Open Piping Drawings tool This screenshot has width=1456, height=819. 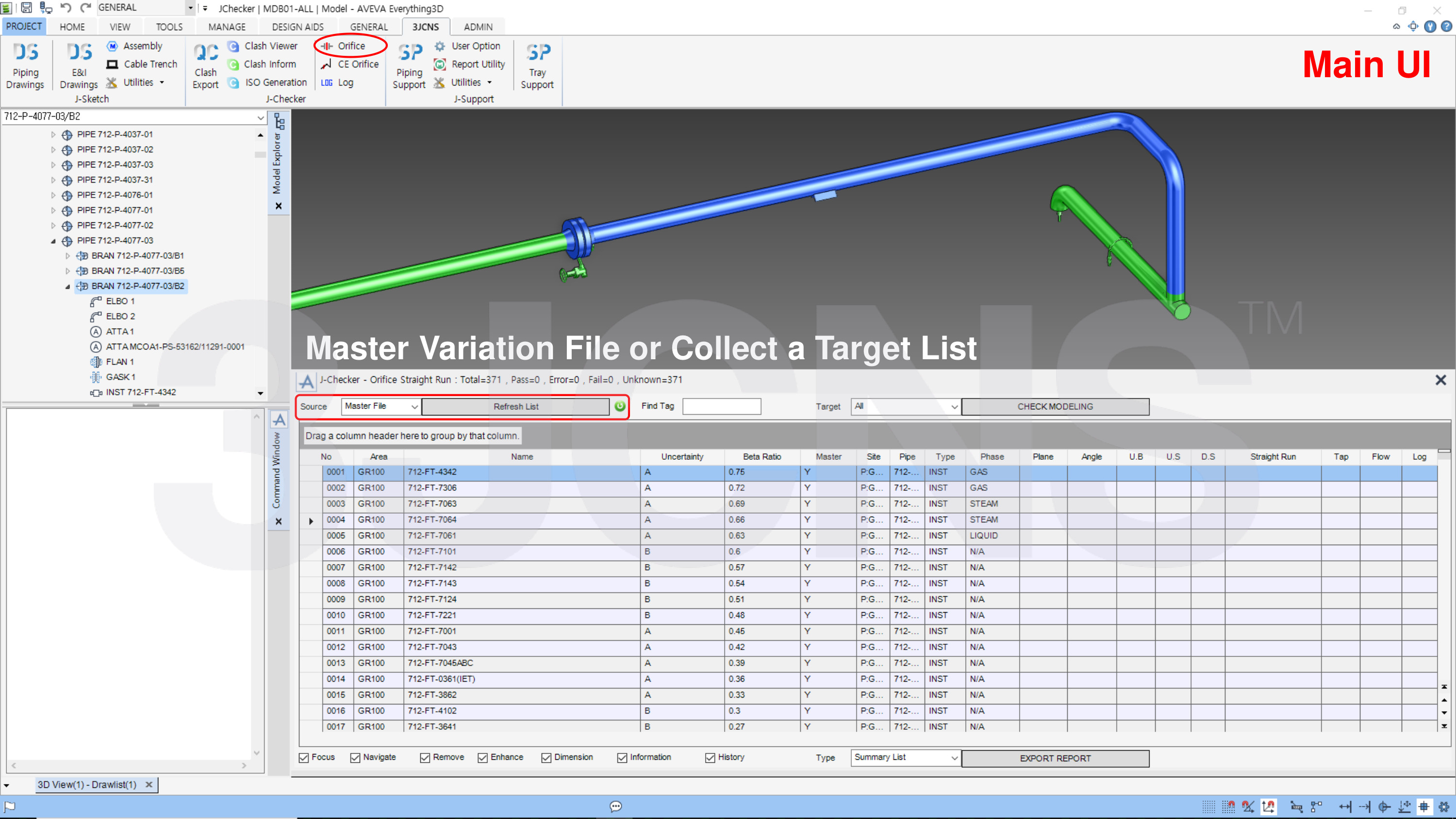tap(25, 66)
